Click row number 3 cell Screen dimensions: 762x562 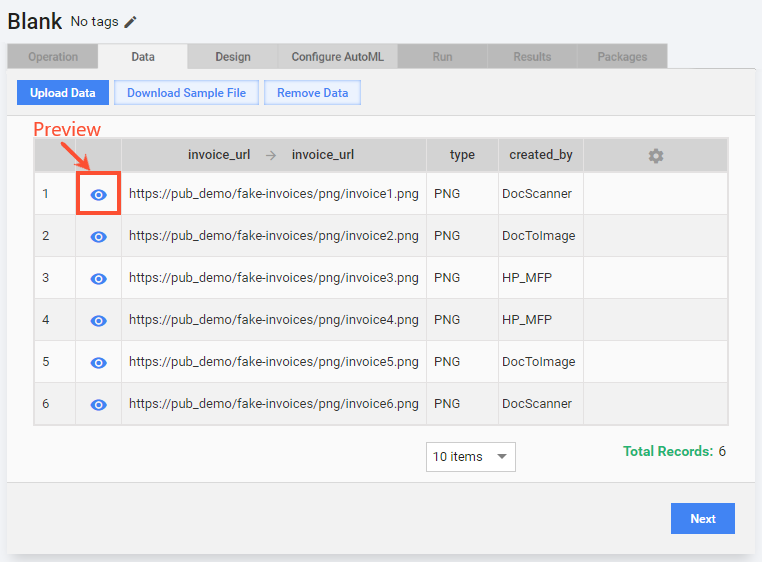coord(55,278)
